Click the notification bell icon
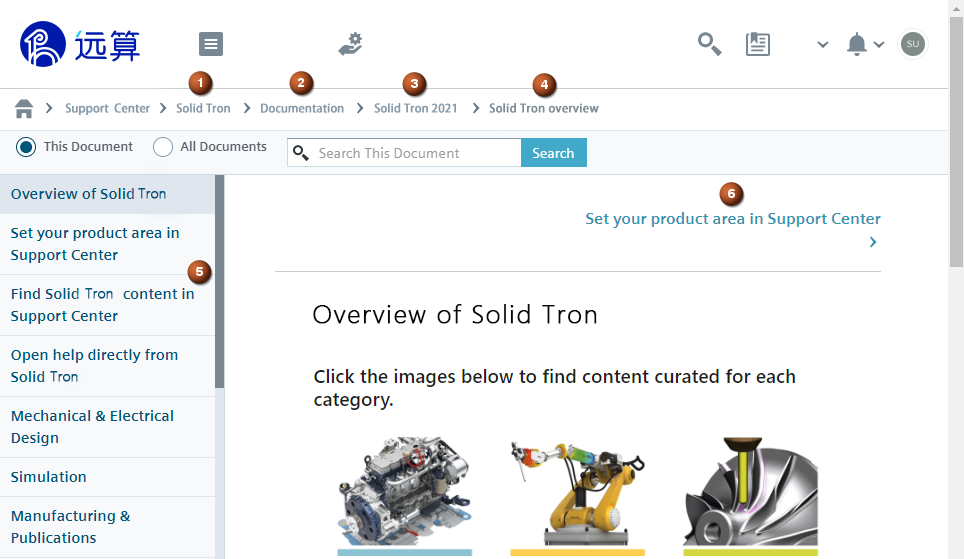 pos(856,44)
